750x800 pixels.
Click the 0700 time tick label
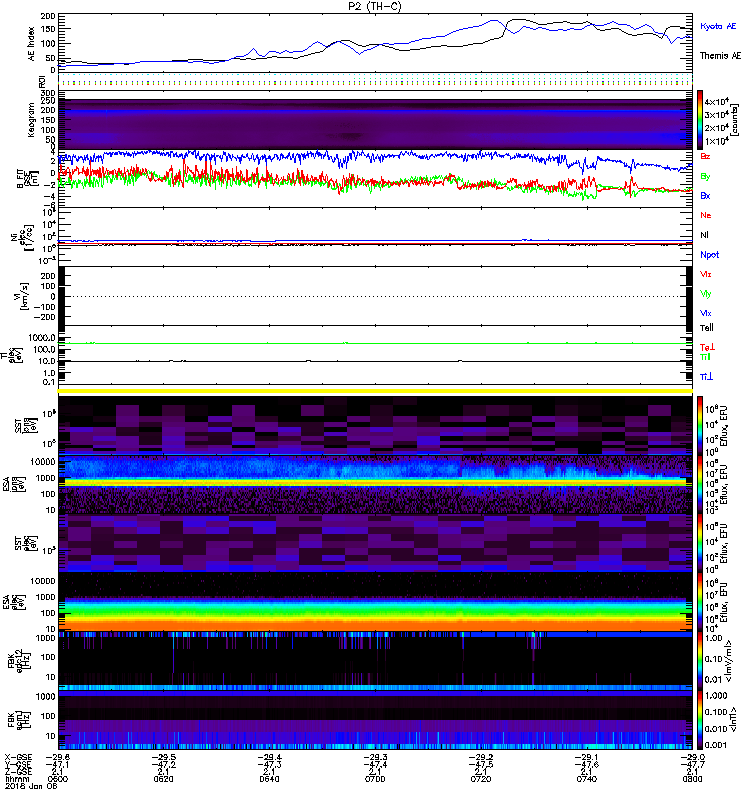coord(375,779)
